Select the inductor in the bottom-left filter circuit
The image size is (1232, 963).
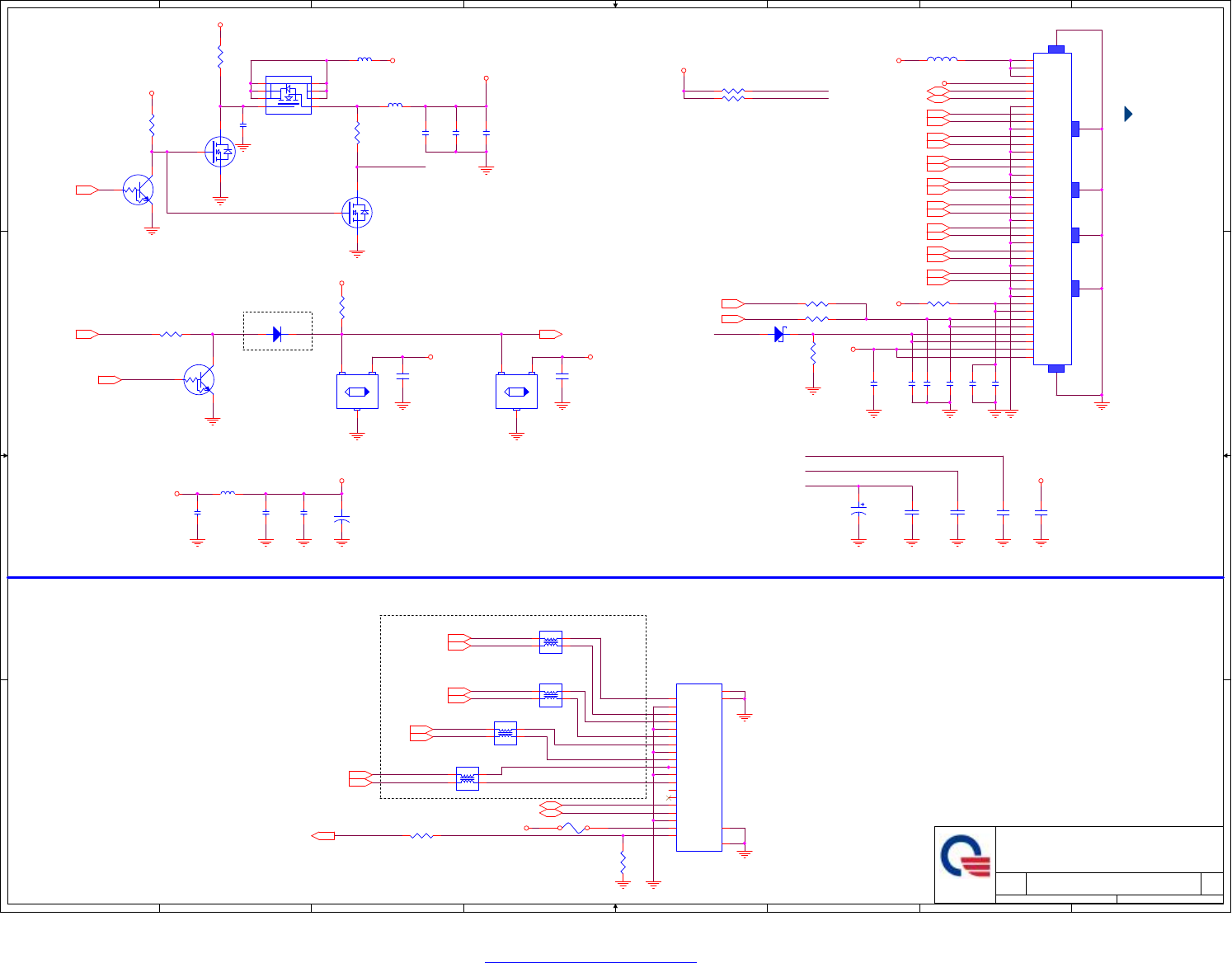coord(228,493)
